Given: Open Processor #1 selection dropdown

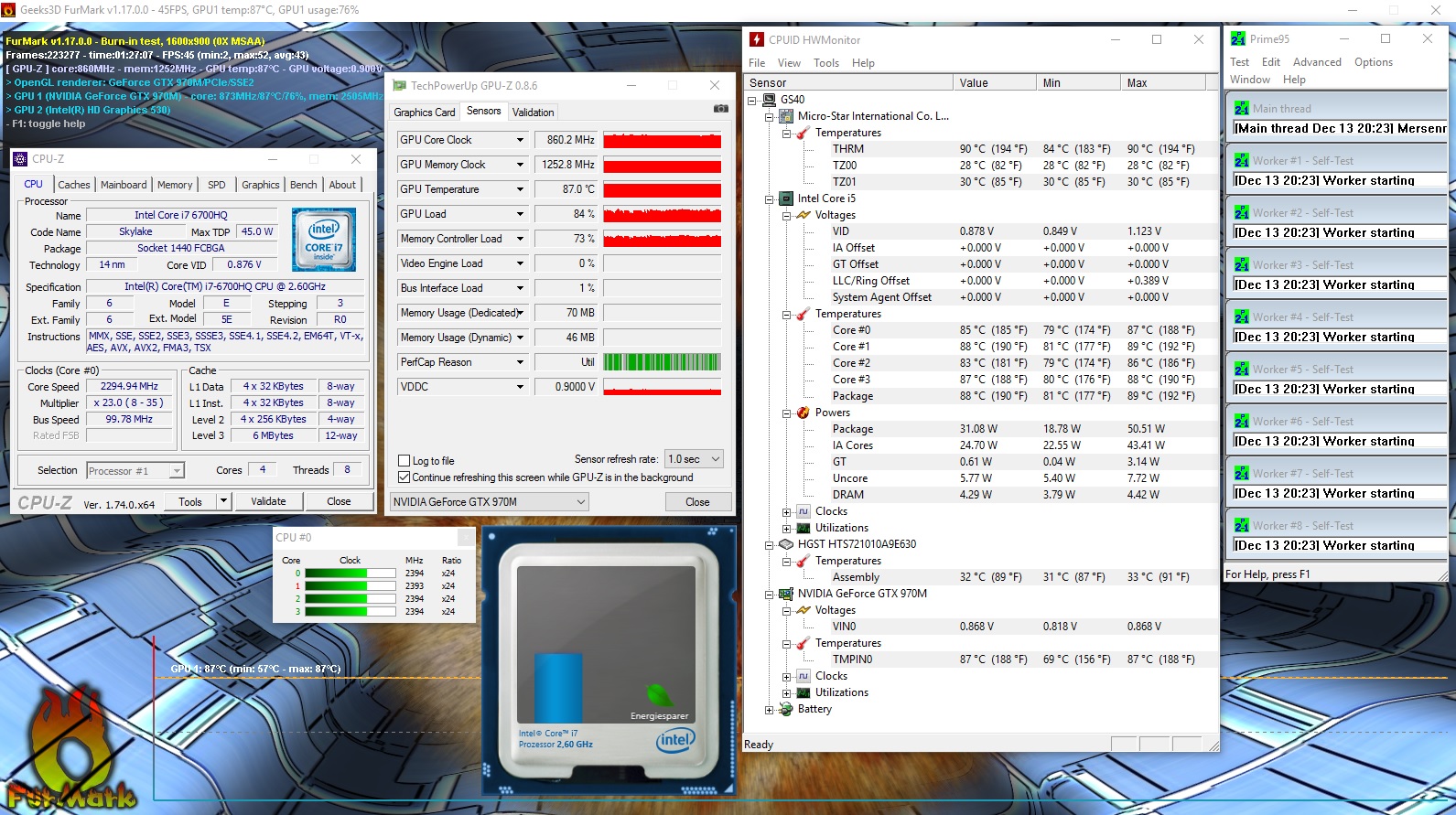Looking at the screenshot, I should (x=177, y=471).
